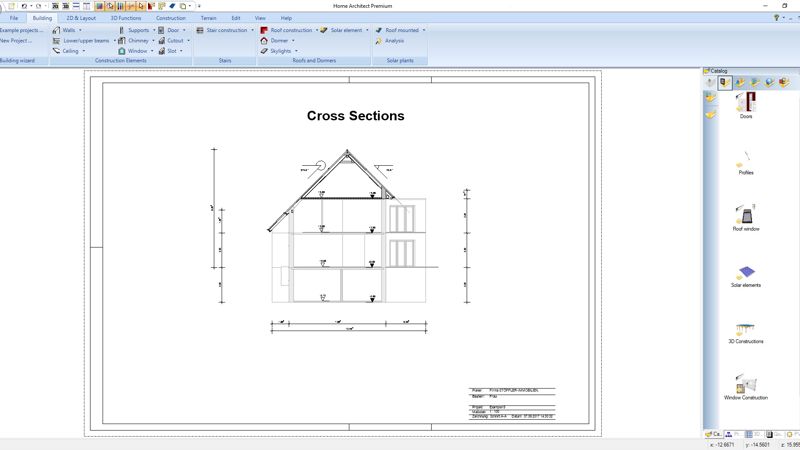The height and width of the screenshot is (450, 800).
Task: Switch to the Construction tab
Action: [170, 18]
